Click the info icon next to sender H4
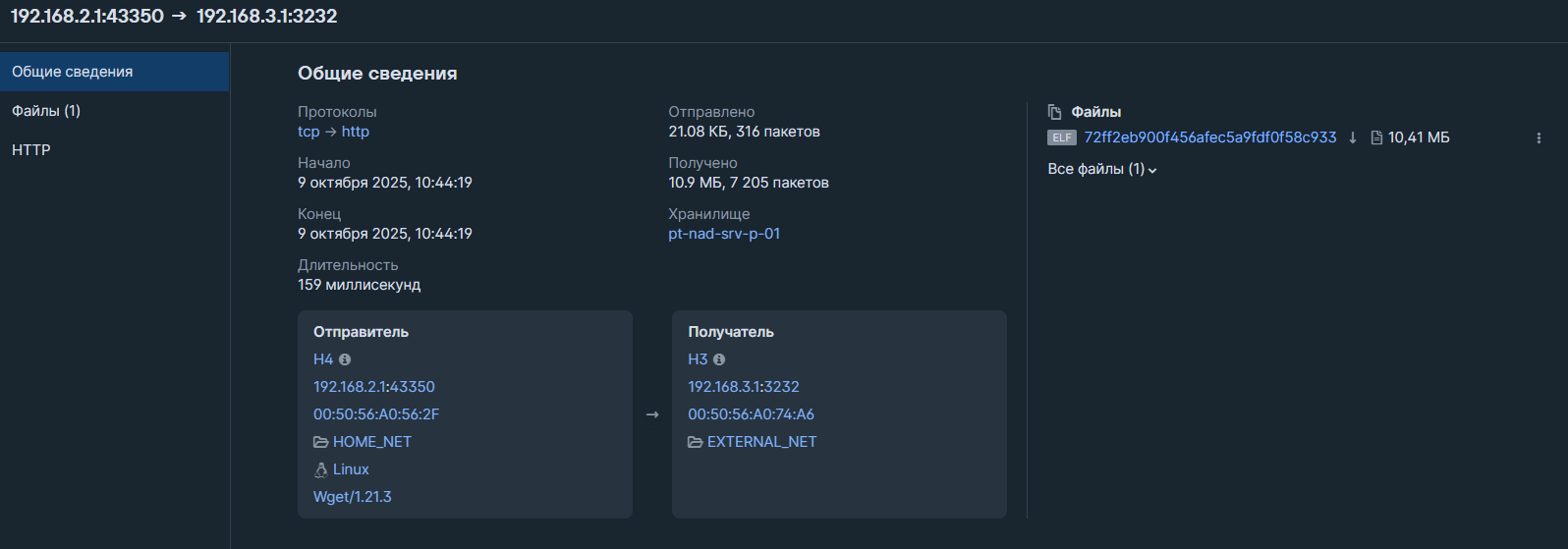 pos(345,359)
